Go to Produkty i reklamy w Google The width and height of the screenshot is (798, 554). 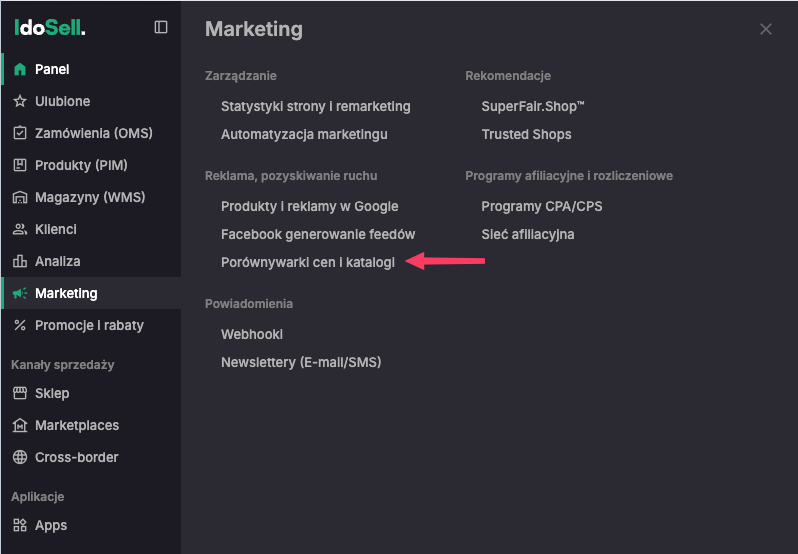click(309, 207)
